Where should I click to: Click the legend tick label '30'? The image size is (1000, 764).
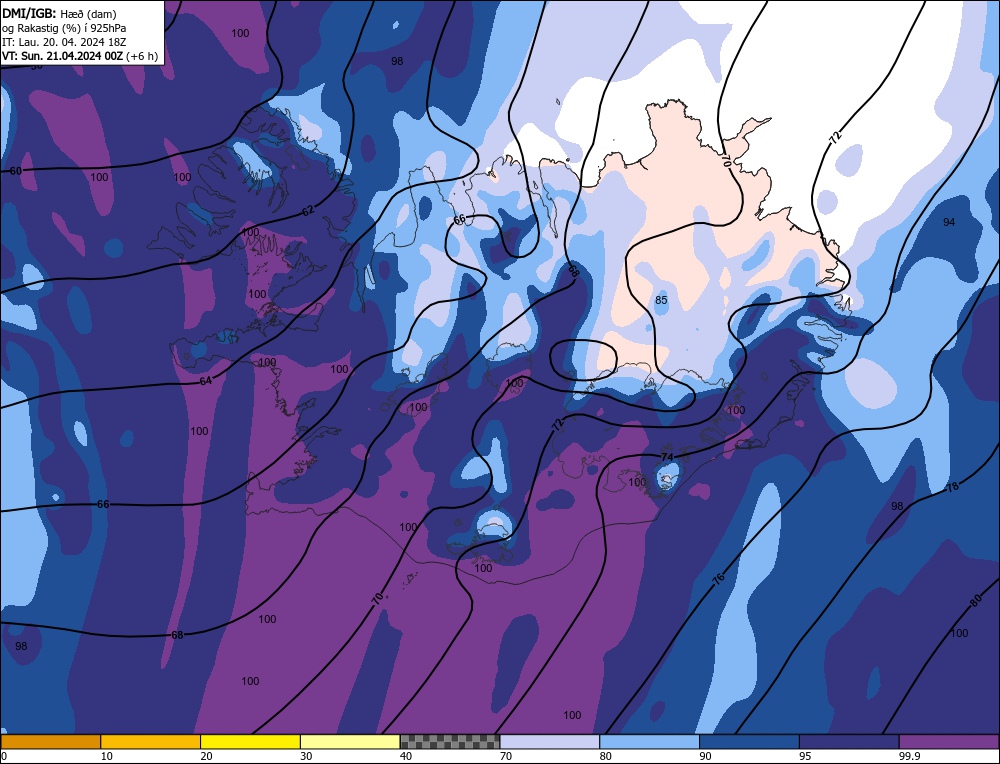[x=306, y=756]
